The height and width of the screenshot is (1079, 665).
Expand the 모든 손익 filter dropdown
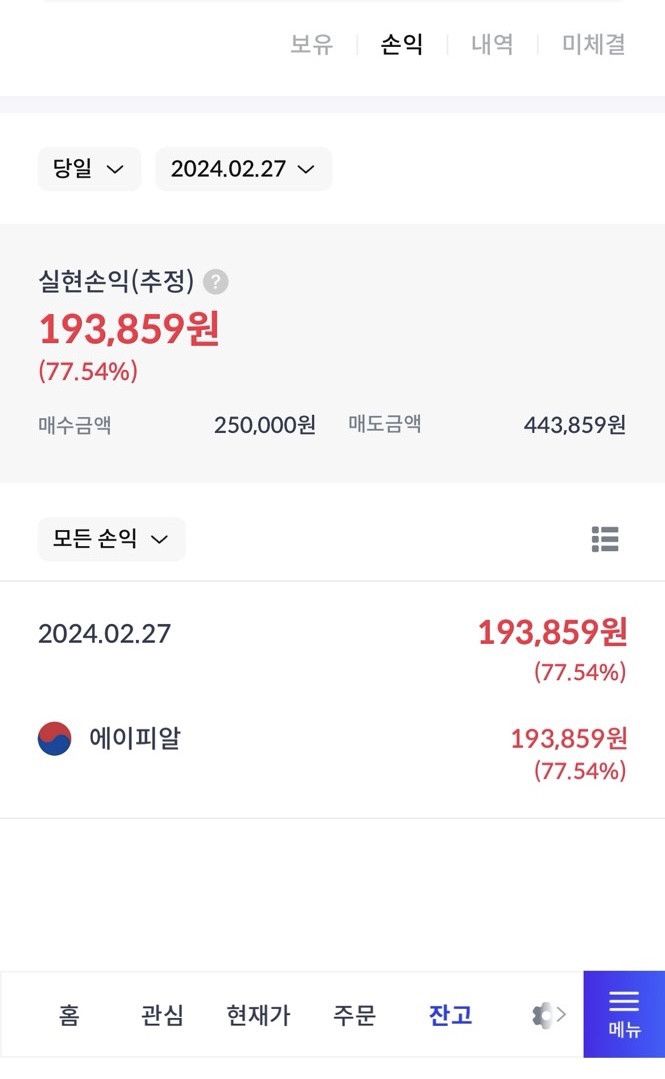(x=111, y=539)
